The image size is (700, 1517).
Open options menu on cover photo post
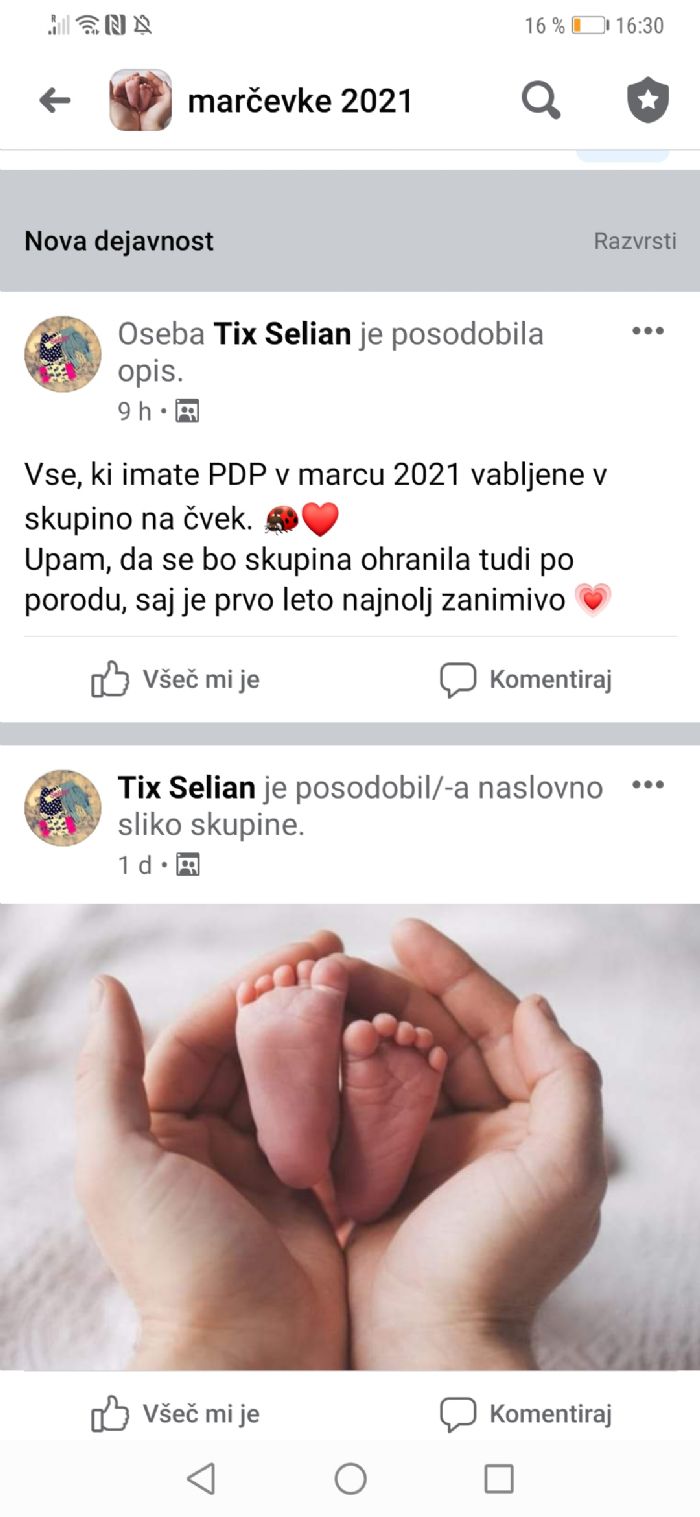tap(648, 785)
